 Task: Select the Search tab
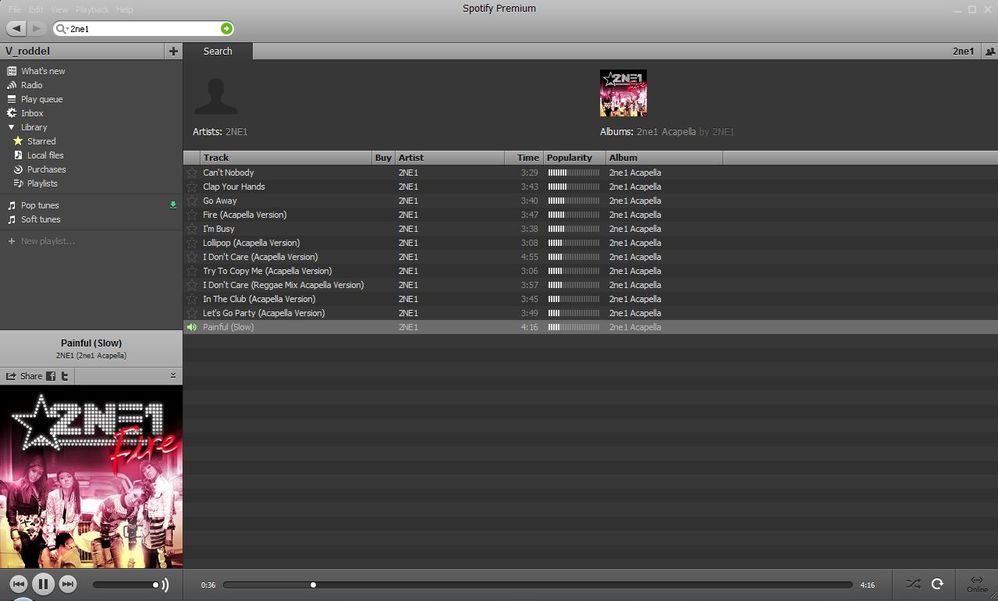point(218,51)
